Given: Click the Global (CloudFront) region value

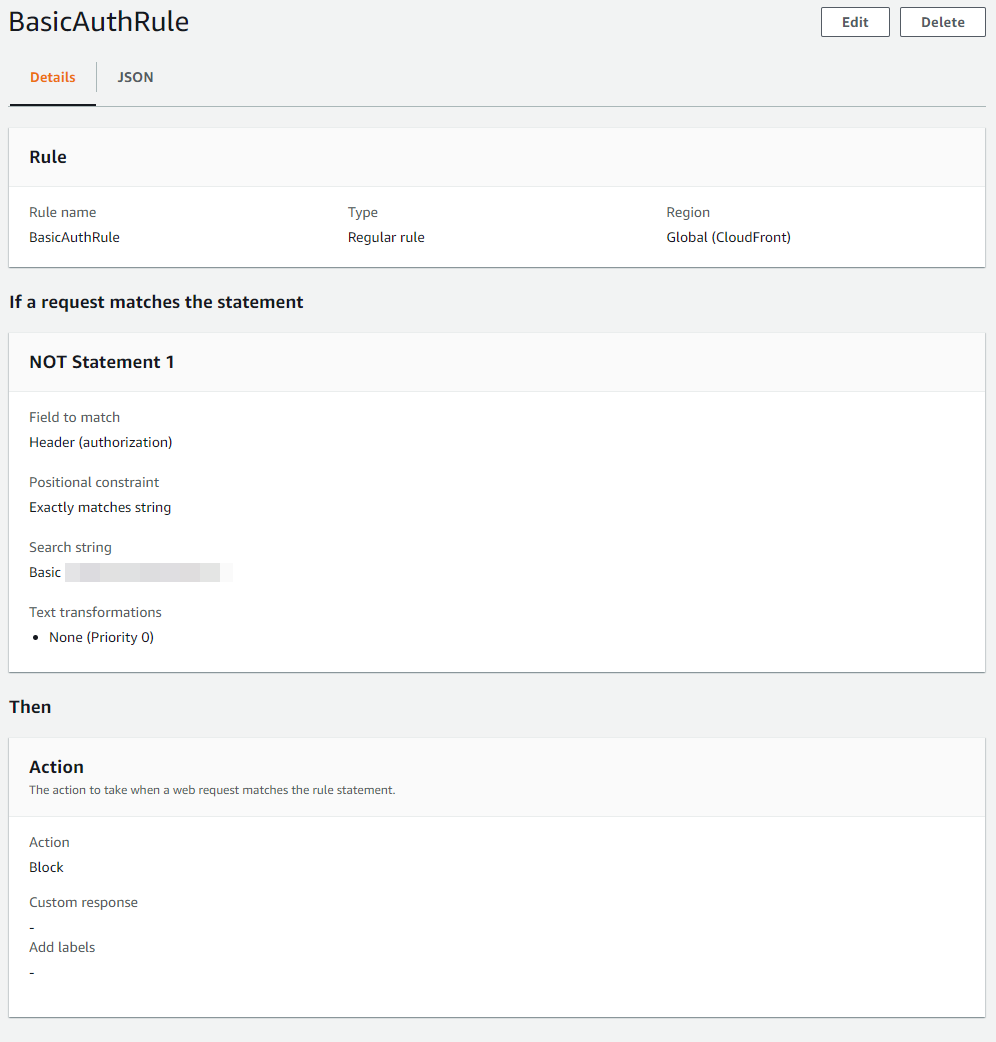Looking at the screenshot, I should 728,237.
